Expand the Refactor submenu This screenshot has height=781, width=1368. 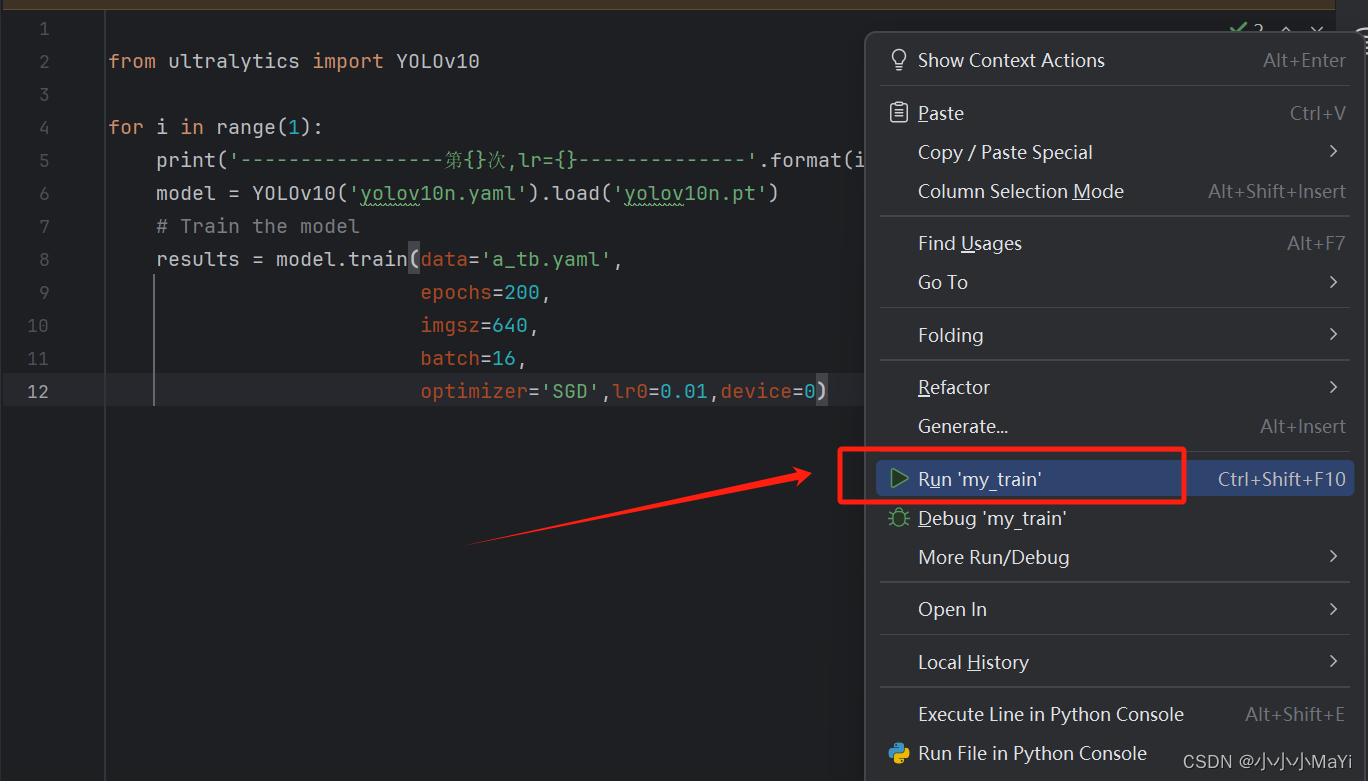pos(1116,387)
